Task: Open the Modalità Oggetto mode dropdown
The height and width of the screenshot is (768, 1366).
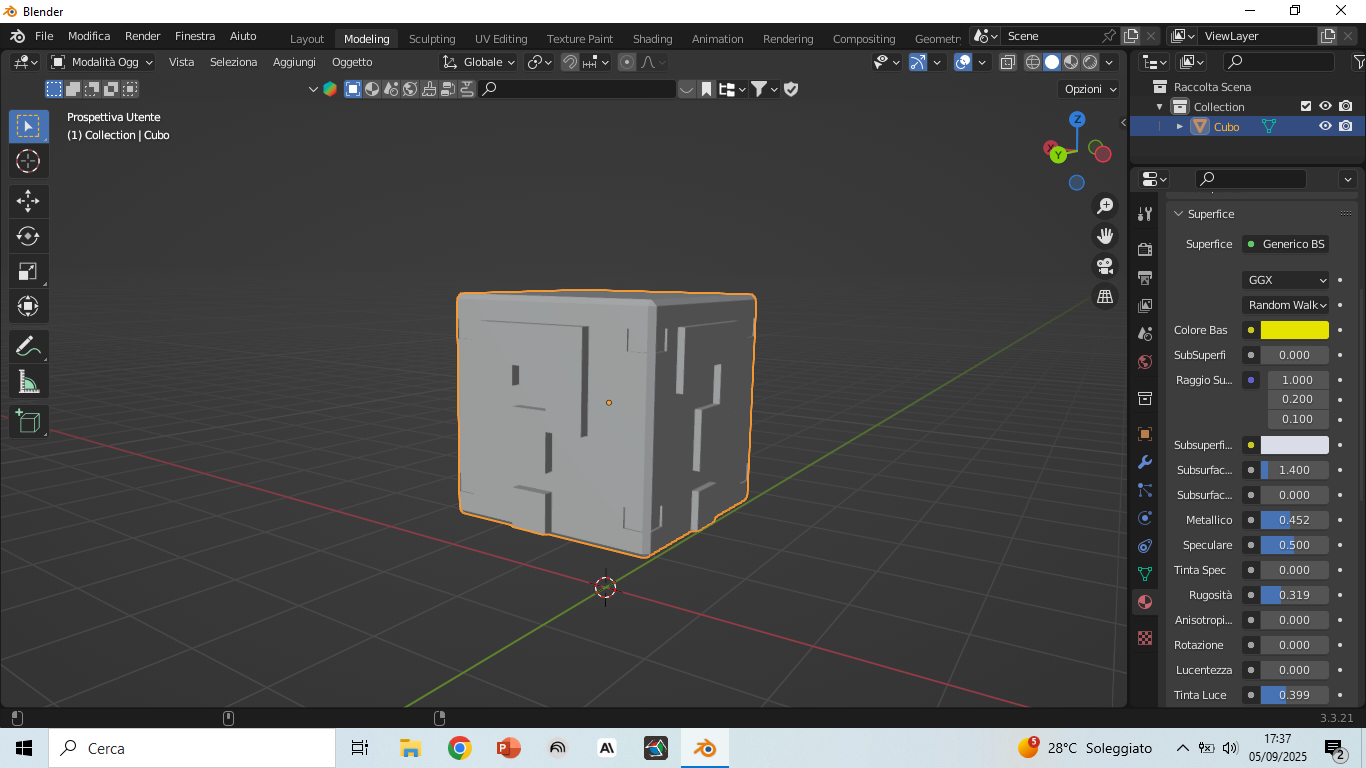Action: (x=102, y=62)
